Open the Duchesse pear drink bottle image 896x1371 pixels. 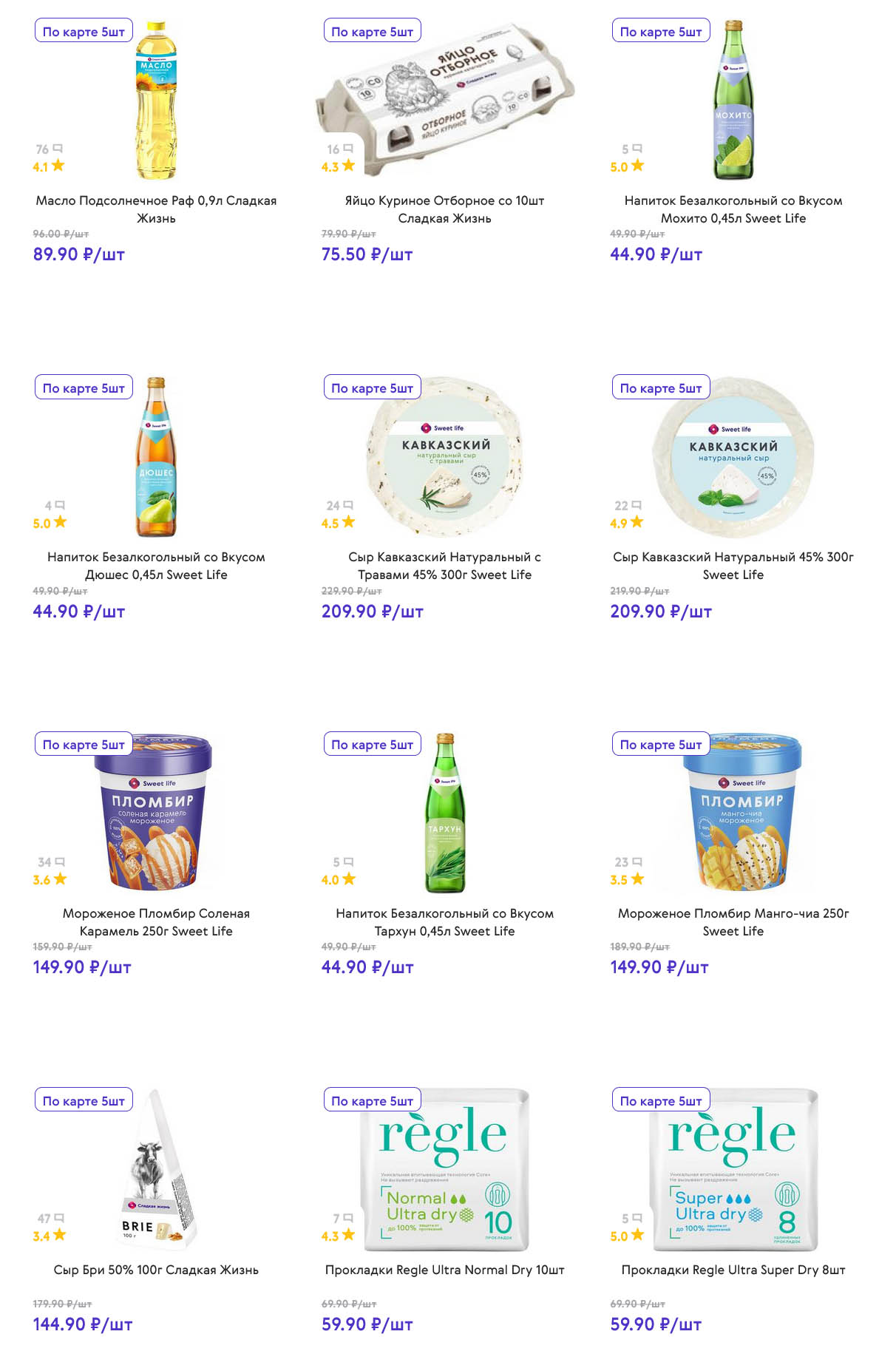pos(156,457)
